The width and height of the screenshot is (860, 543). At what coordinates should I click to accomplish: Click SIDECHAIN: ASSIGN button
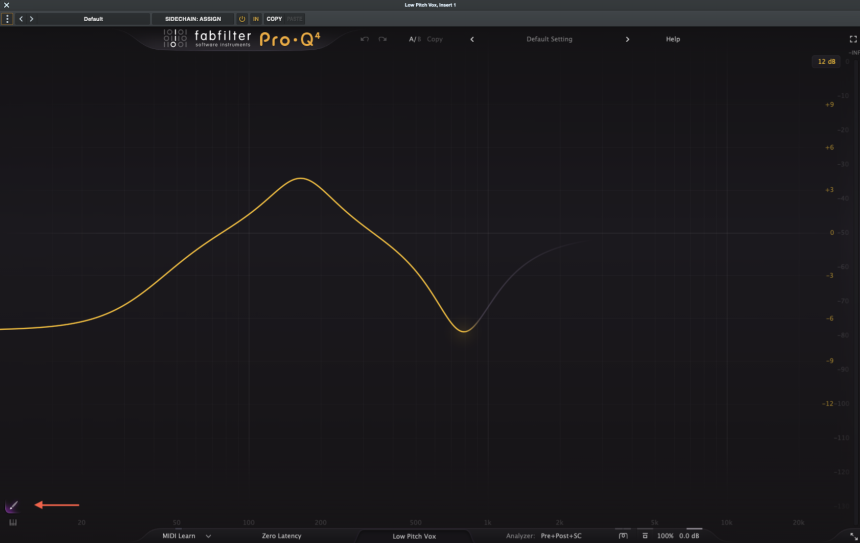tap(193, 19)
